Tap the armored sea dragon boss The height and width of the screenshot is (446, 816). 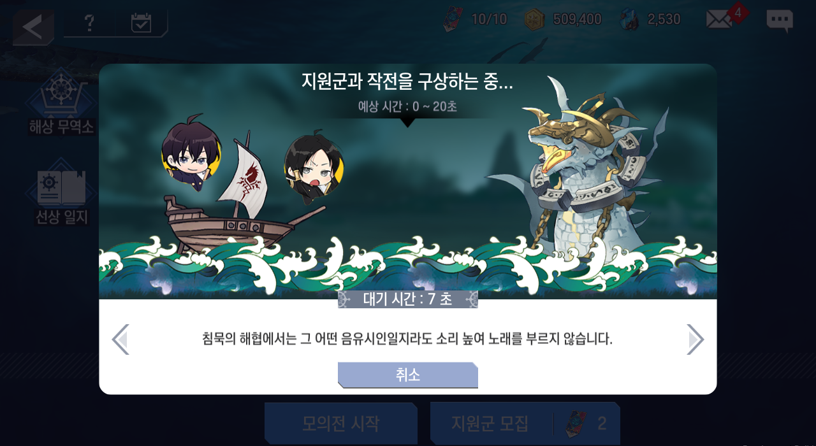(x=588, y=172)
